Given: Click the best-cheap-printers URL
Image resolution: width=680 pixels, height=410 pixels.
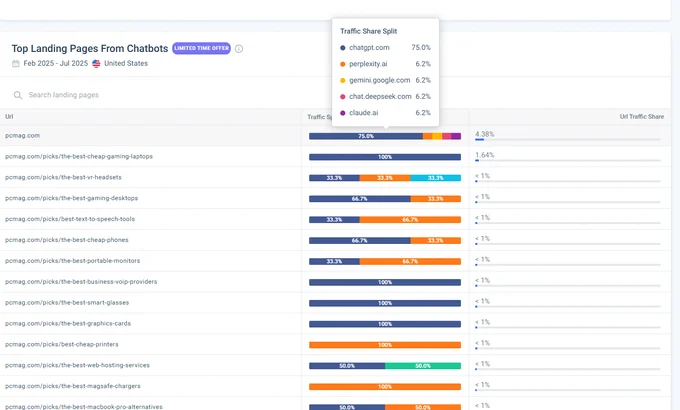Looking at the screenshot, I should coord(62,344).
